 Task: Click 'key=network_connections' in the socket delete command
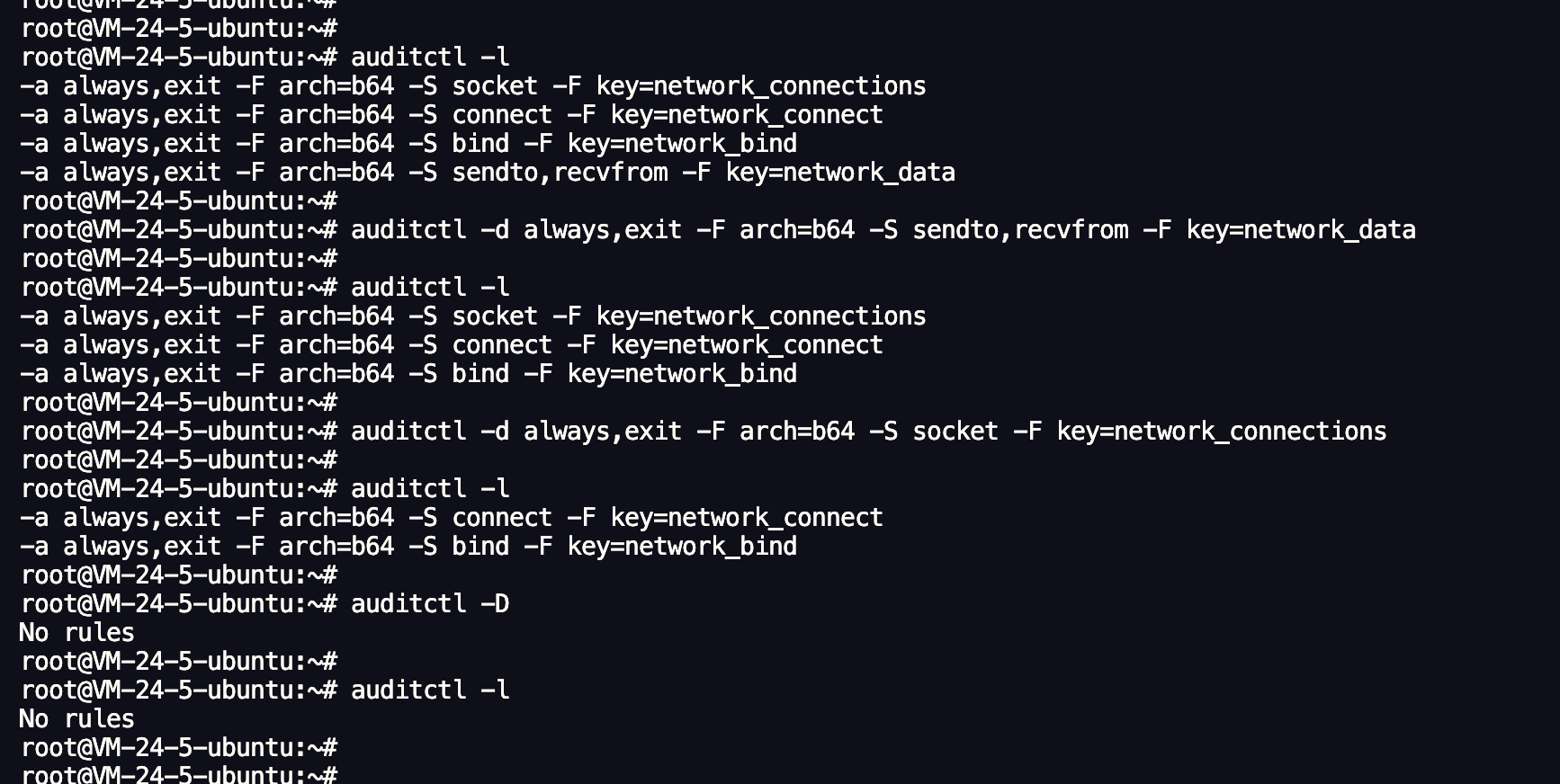click(x=1222, y=432)
